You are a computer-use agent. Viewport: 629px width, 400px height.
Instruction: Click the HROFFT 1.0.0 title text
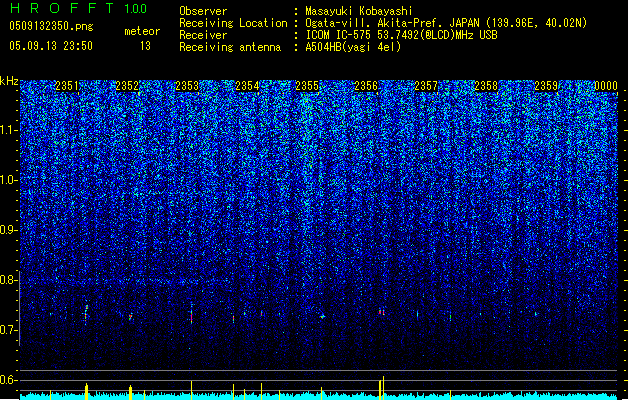[78, 8]
